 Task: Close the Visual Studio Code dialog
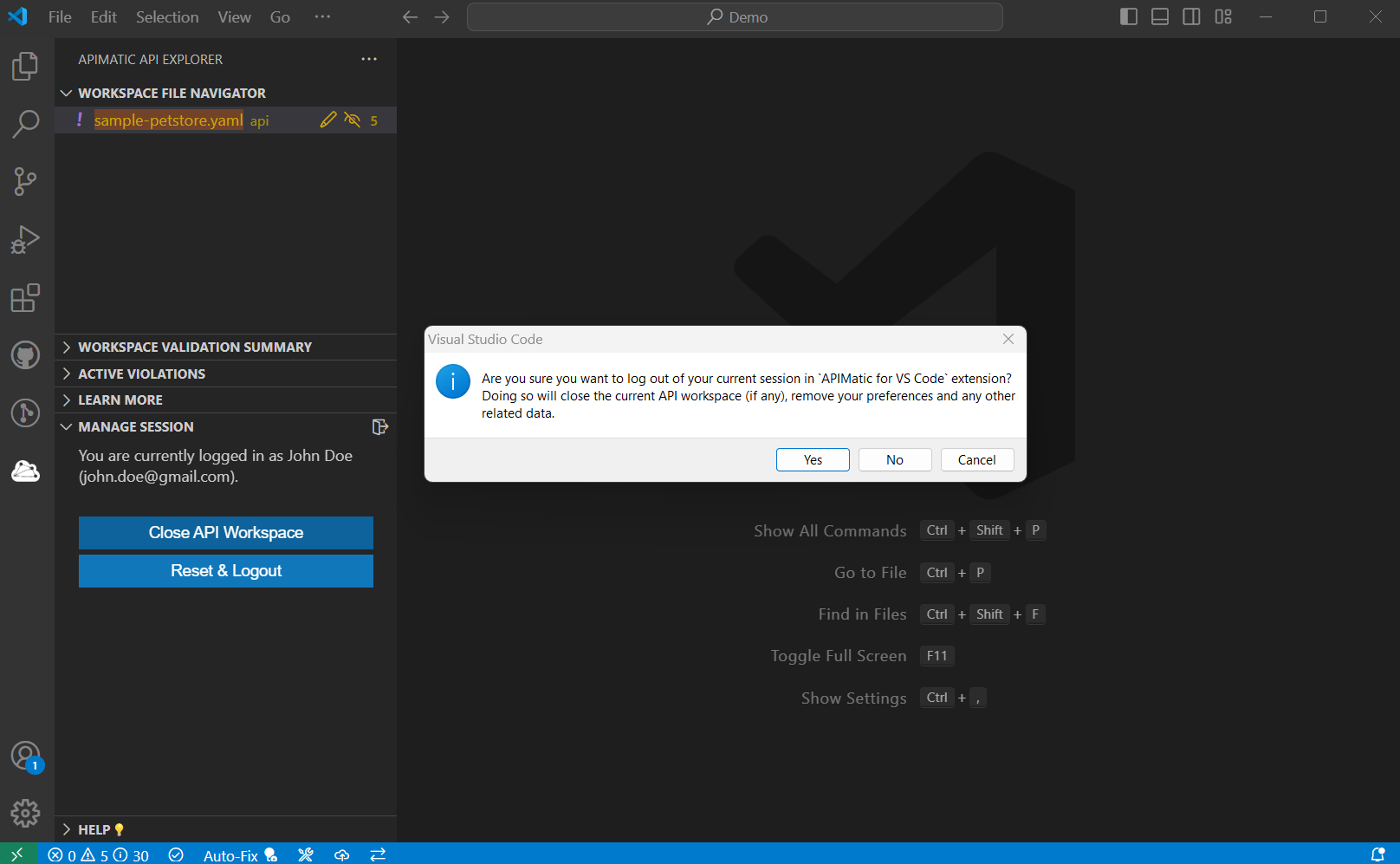(1008, 339)
